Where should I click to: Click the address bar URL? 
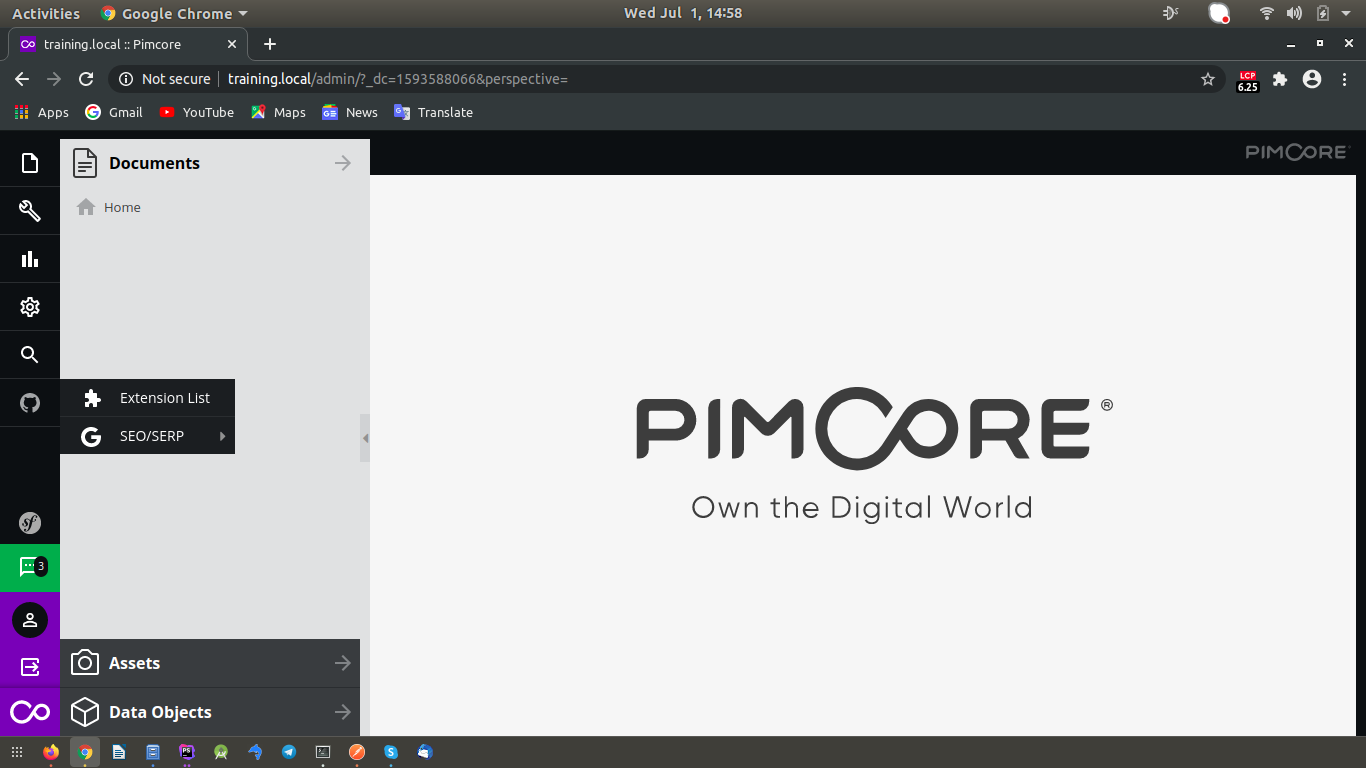(x=397, y=79)
